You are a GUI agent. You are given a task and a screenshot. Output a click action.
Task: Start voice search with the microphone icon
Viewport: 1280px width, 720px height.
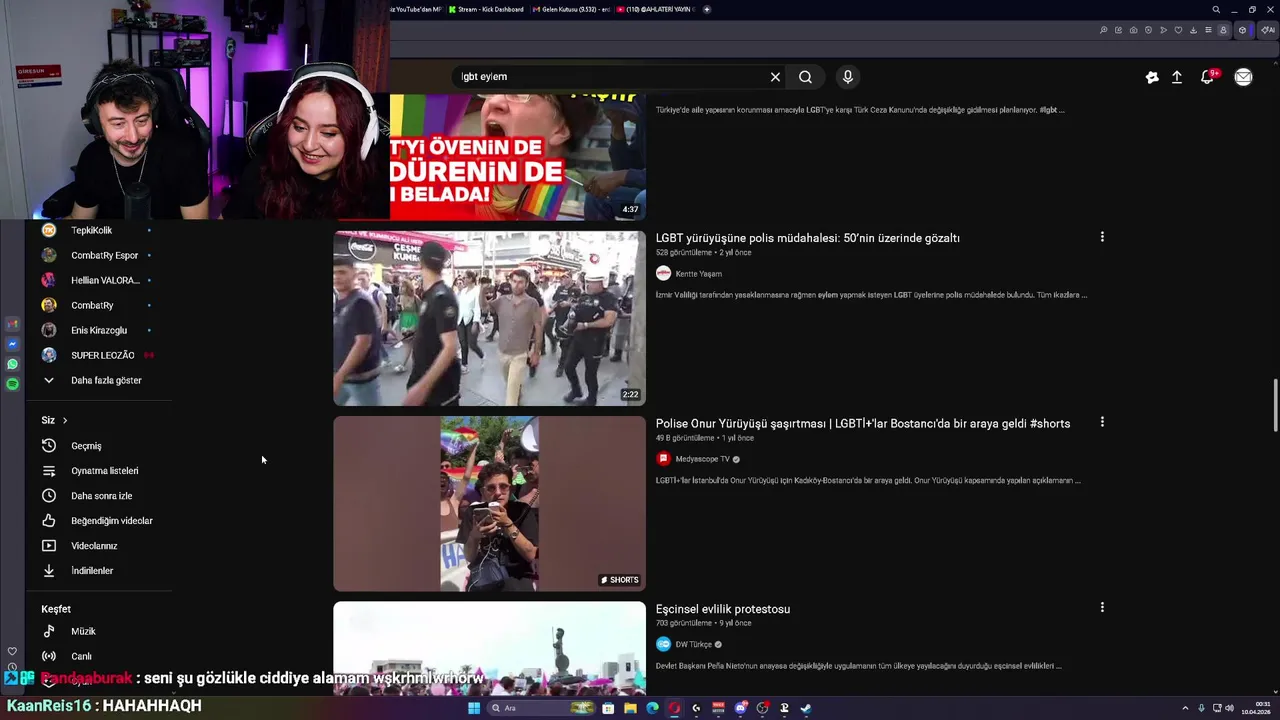click(848, 77)
